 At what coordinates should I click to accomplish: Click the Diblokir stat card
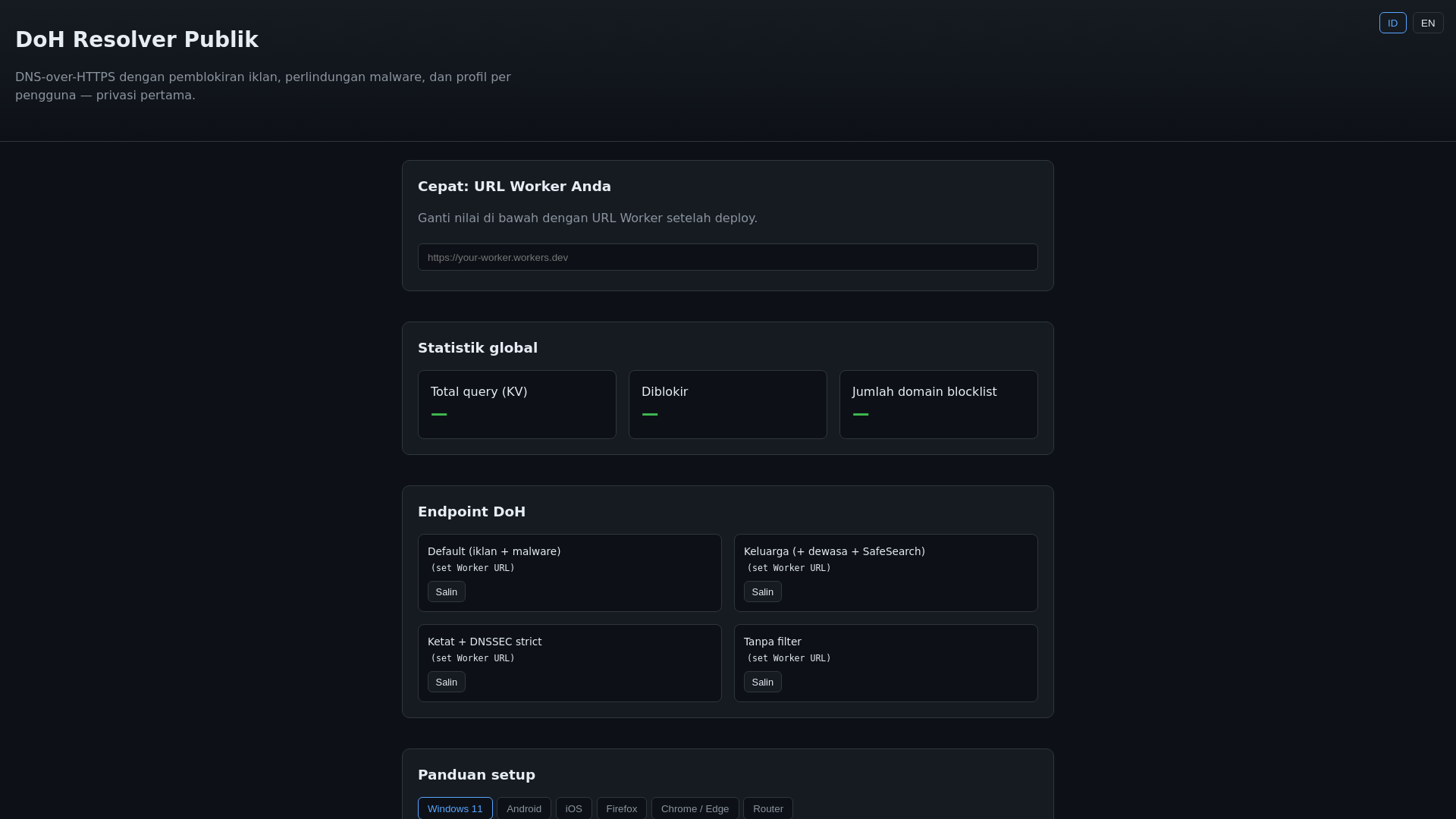tap(728, 404)
